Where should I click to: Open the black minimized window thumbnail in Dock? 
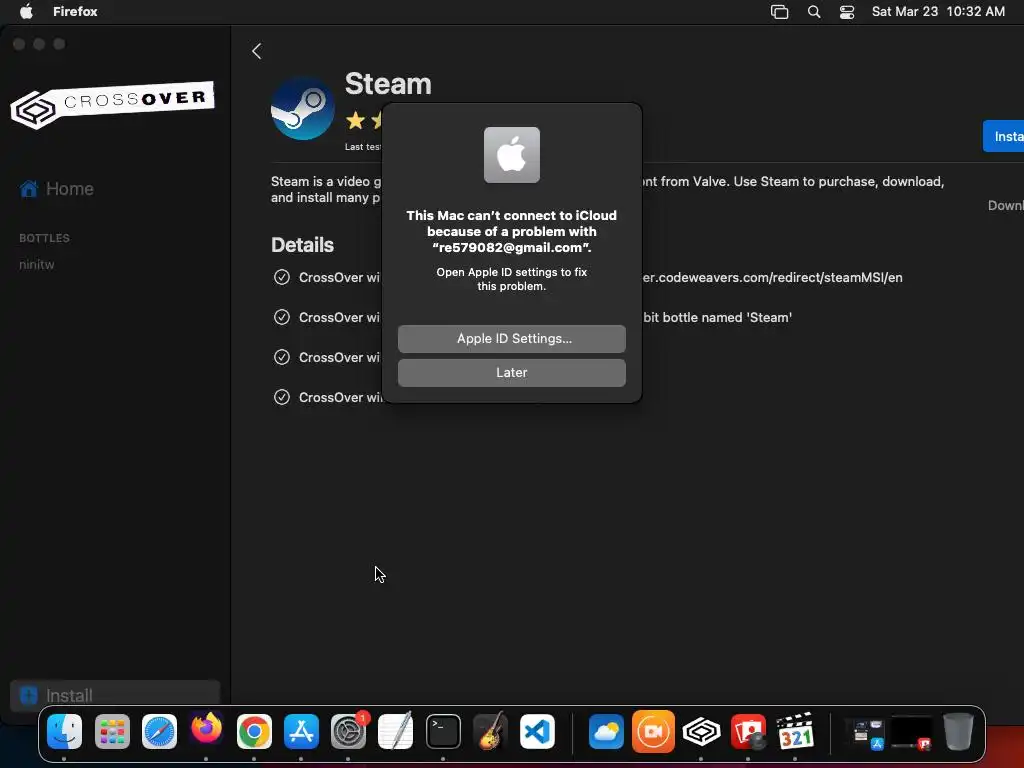pyautogui.click(x=912, y=733)
